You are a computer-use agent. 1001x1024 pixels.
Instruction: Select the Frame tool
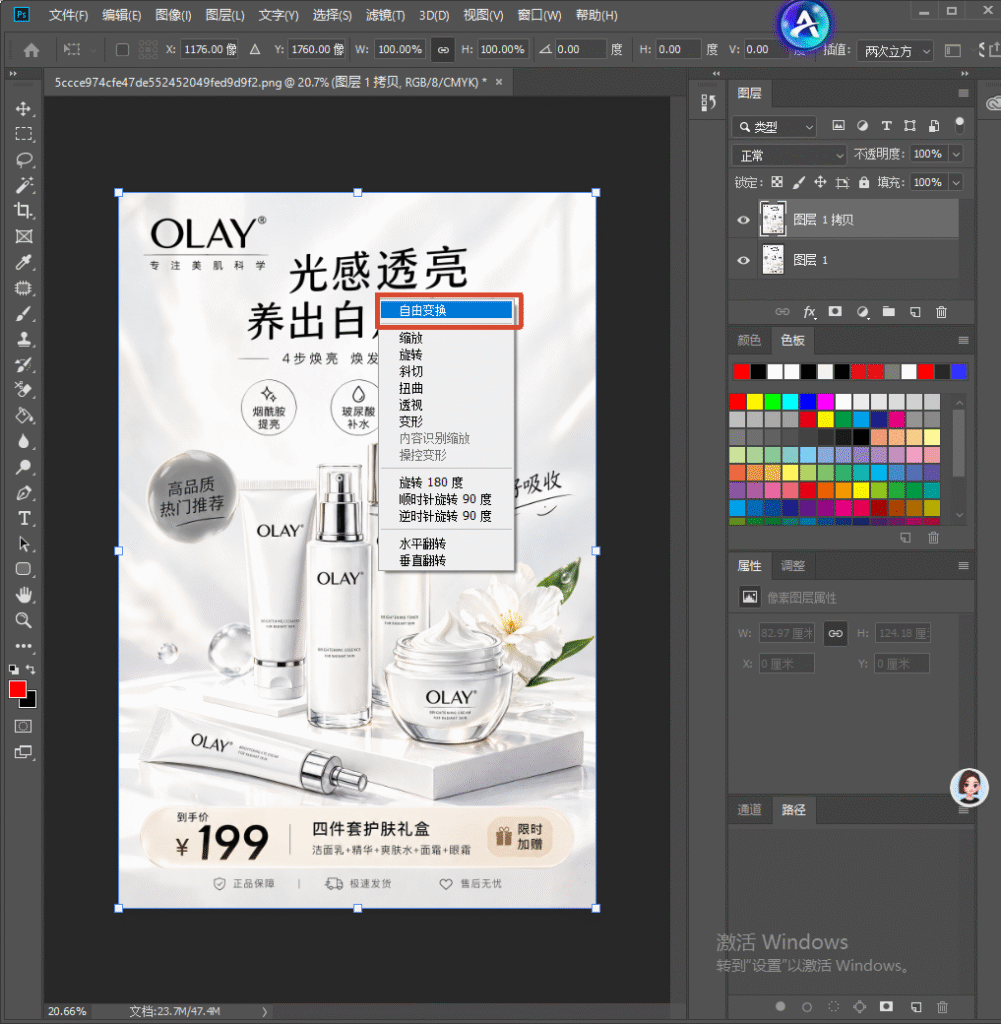(x=24, y=236)
